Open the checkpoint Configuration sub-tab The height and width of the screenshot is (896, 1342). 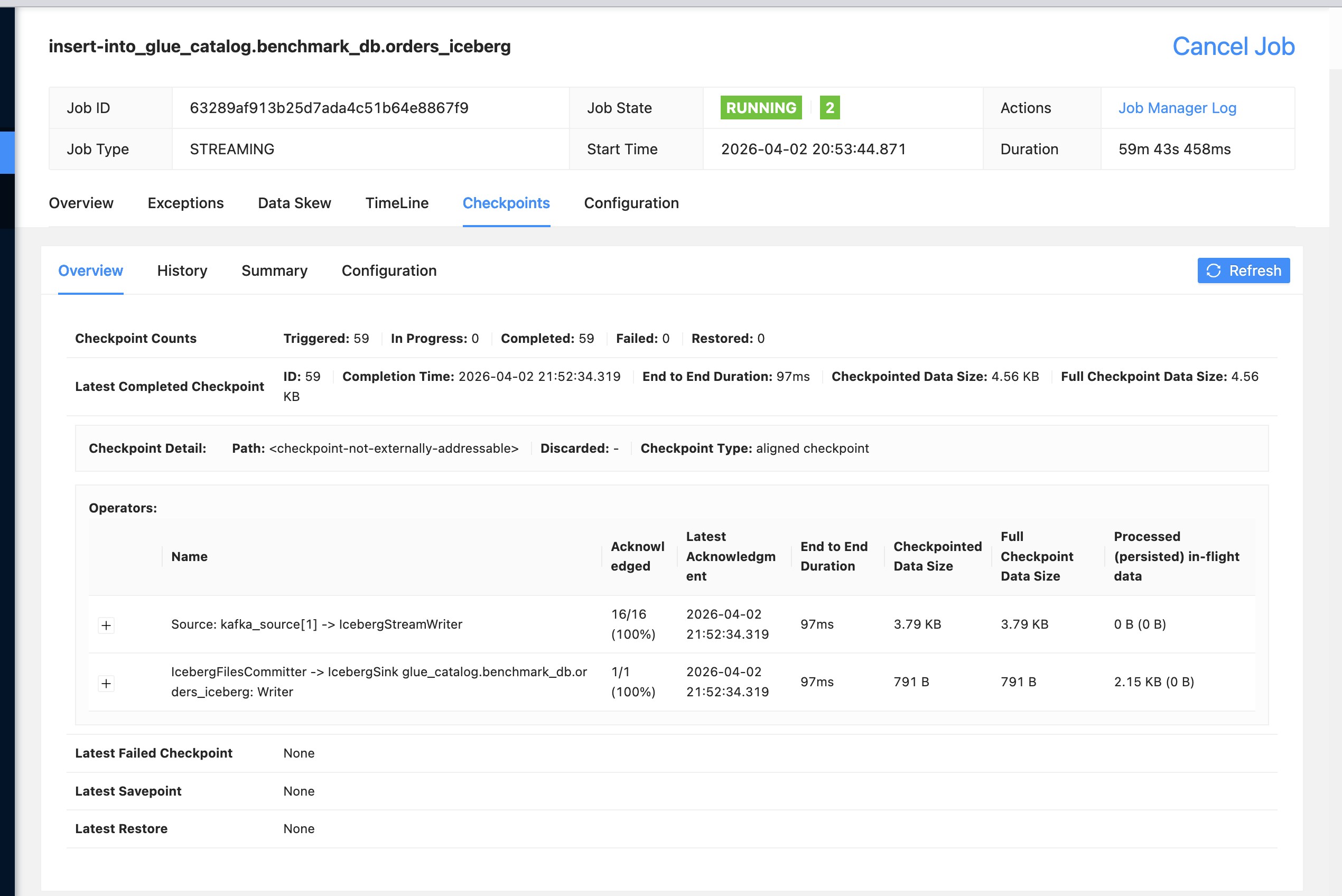click(389, 270)
